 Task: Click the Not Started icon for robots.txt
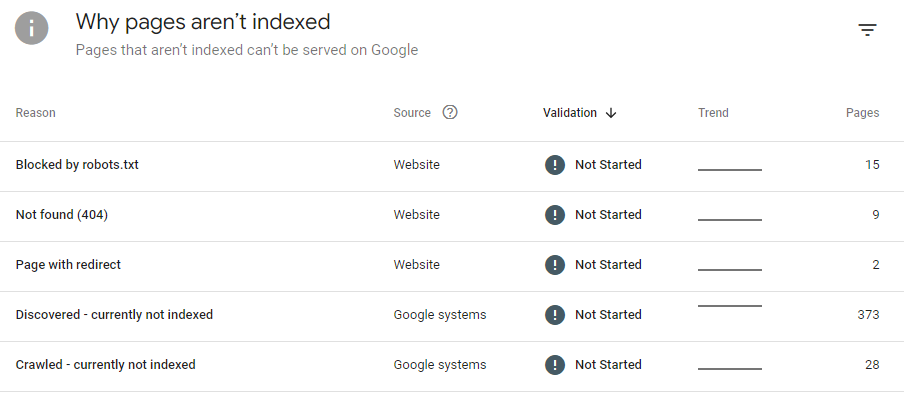tap(555, 165)
